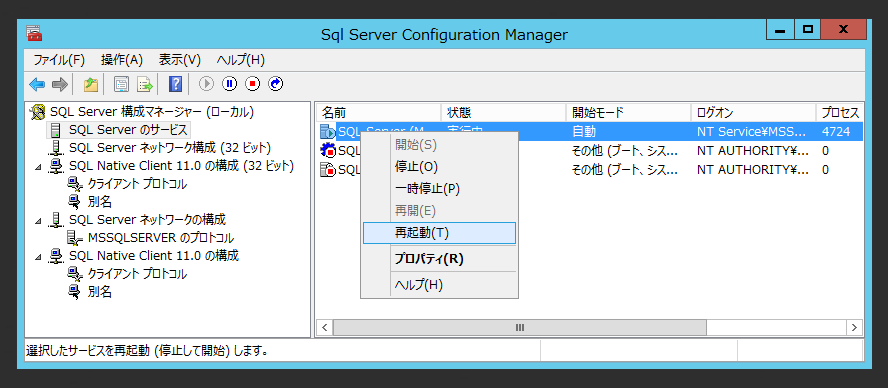The height and width of the screenshot is (388, 888).
Task: Select SQL Server ネットワーク構成 (32 ビット)
Action: 170,148
